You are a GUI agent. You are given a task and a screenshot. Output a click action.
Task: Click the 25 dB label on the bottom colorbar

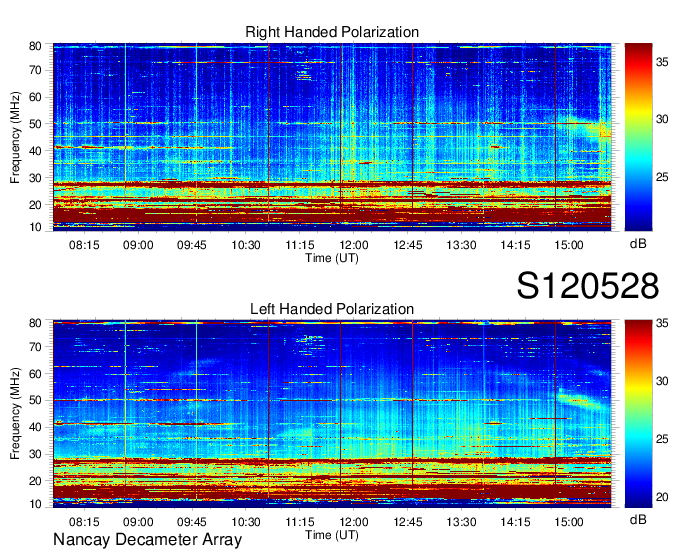pyautogui.click(x=662, y=439)
